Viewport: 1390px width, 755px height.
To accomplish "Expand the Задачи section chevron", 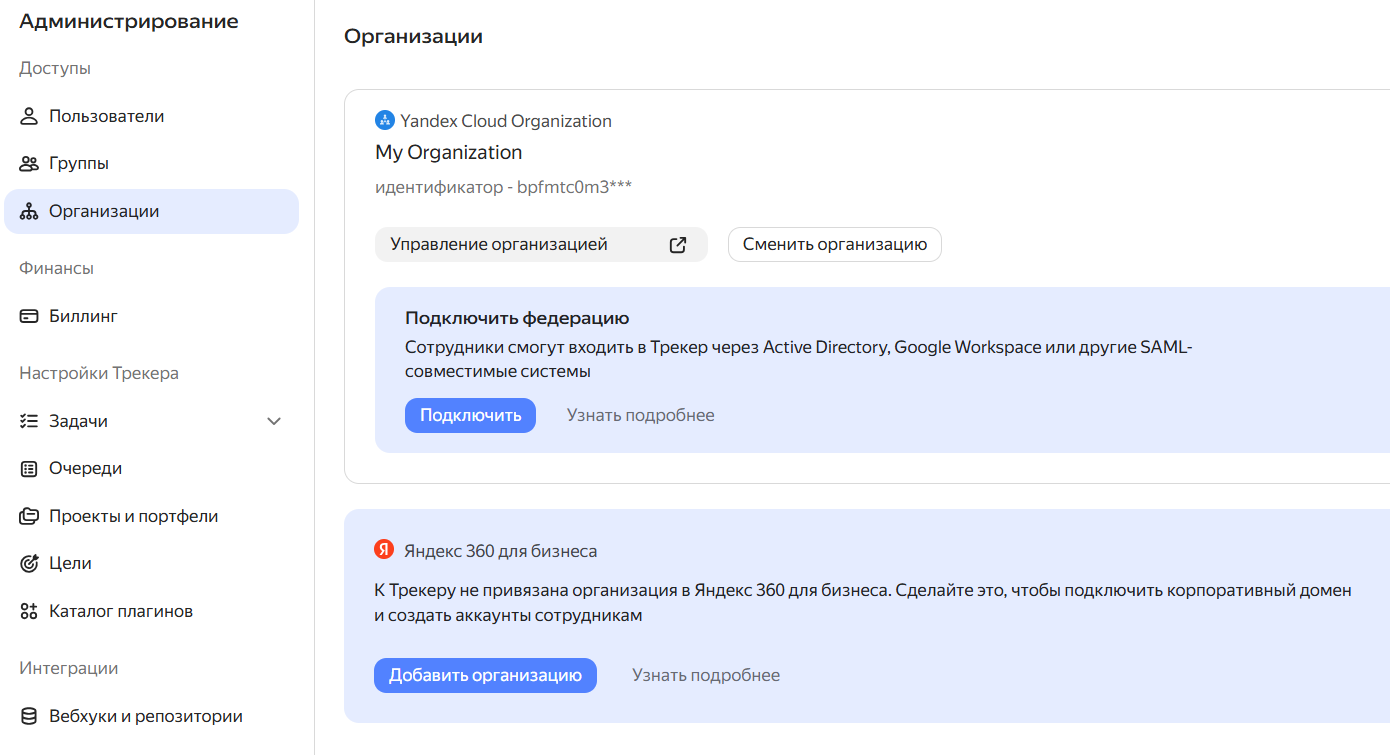I will click(x=274, y=421).
